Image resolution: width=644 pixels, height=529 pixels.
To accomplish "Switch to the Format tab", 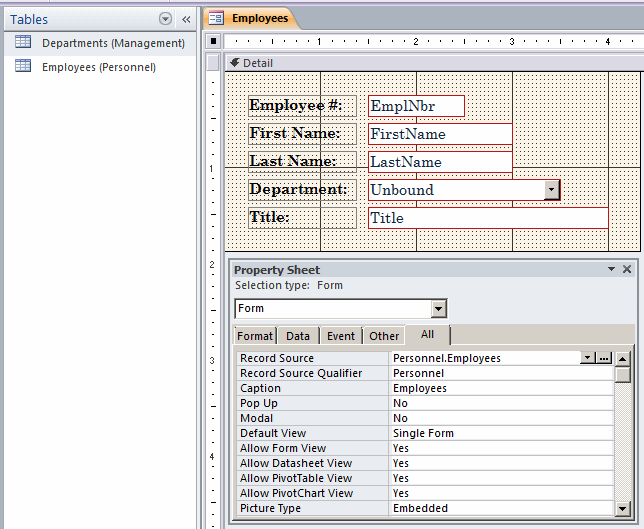I will (255, 336).
